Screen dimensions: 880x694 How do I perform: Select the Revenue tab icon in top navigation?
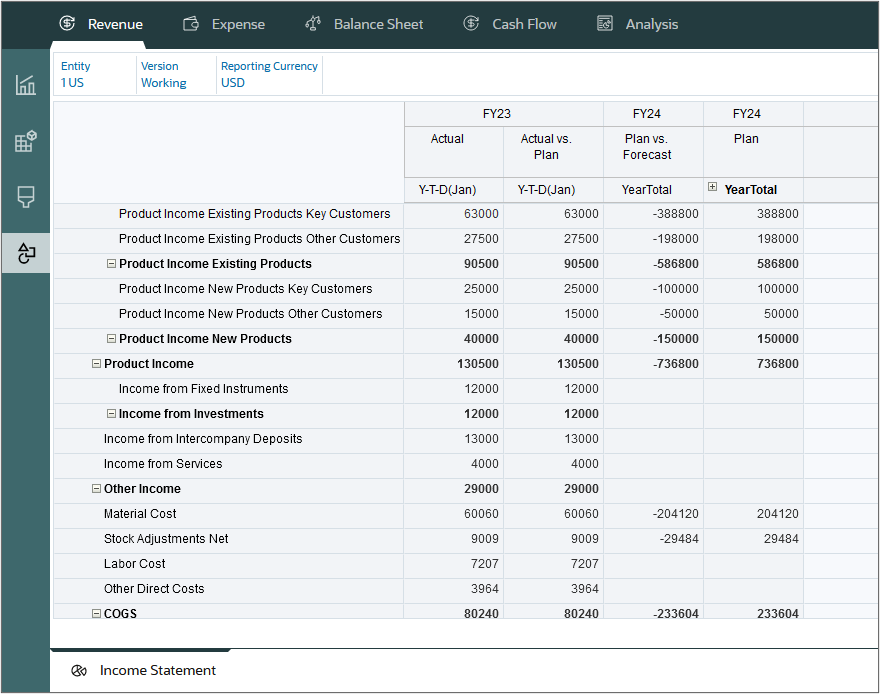pyautogui.click(x=67, y=23)
